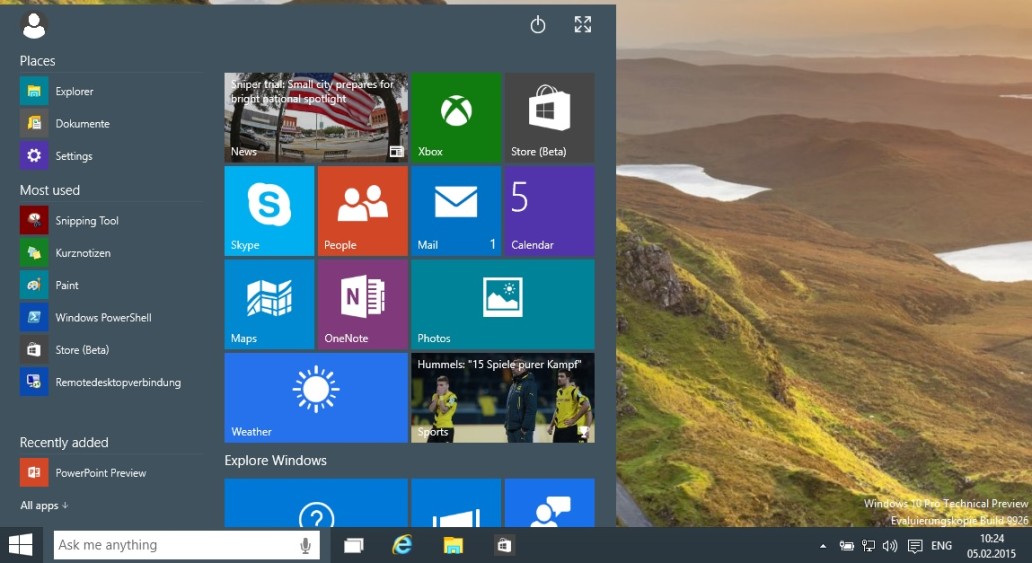1032x563 pixels.
Task: Select Windows PowerShell from Most used
Action: (x=103, y=318)
